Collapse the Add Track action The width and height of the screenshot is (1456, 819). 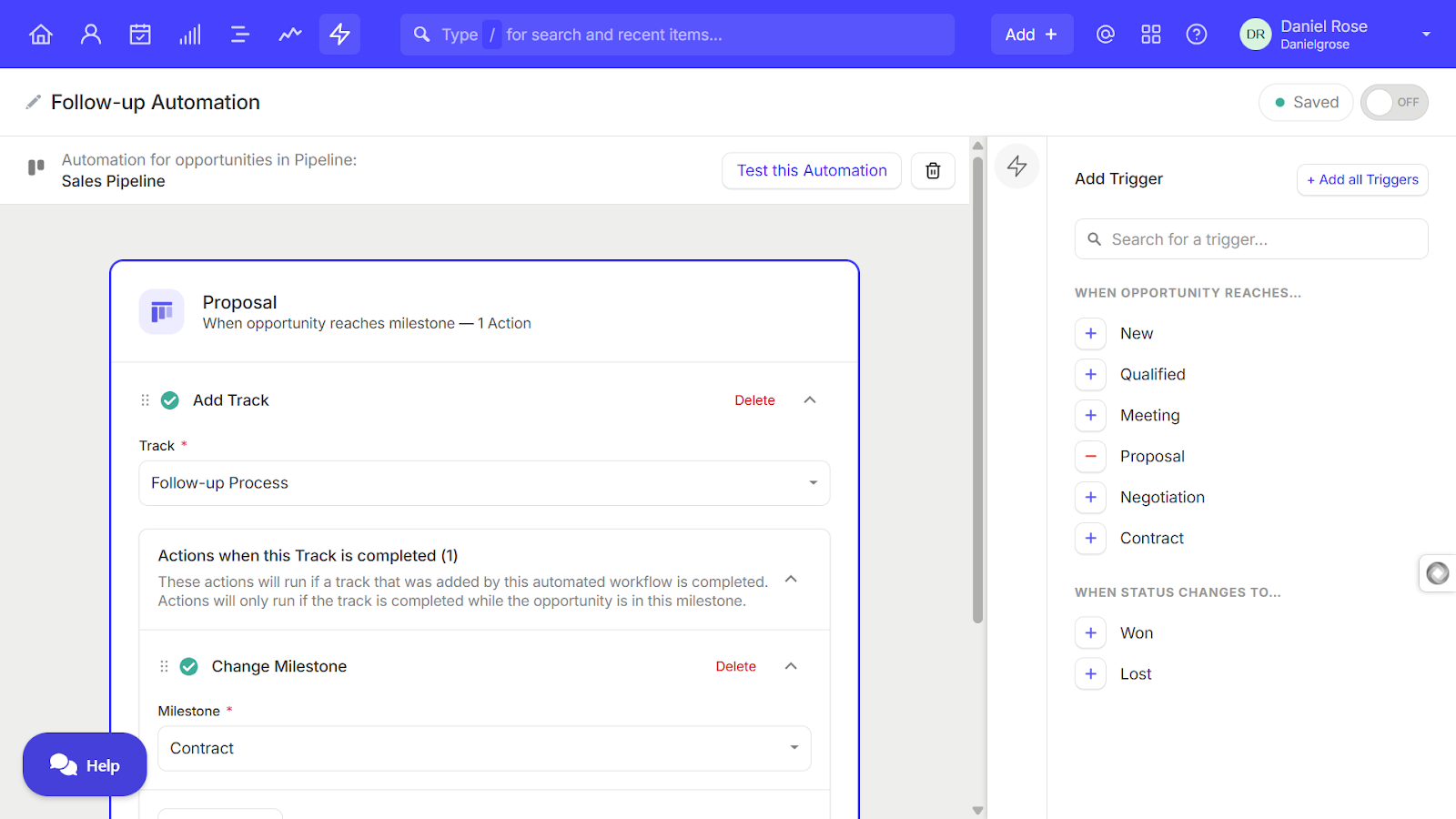(810, 400)
